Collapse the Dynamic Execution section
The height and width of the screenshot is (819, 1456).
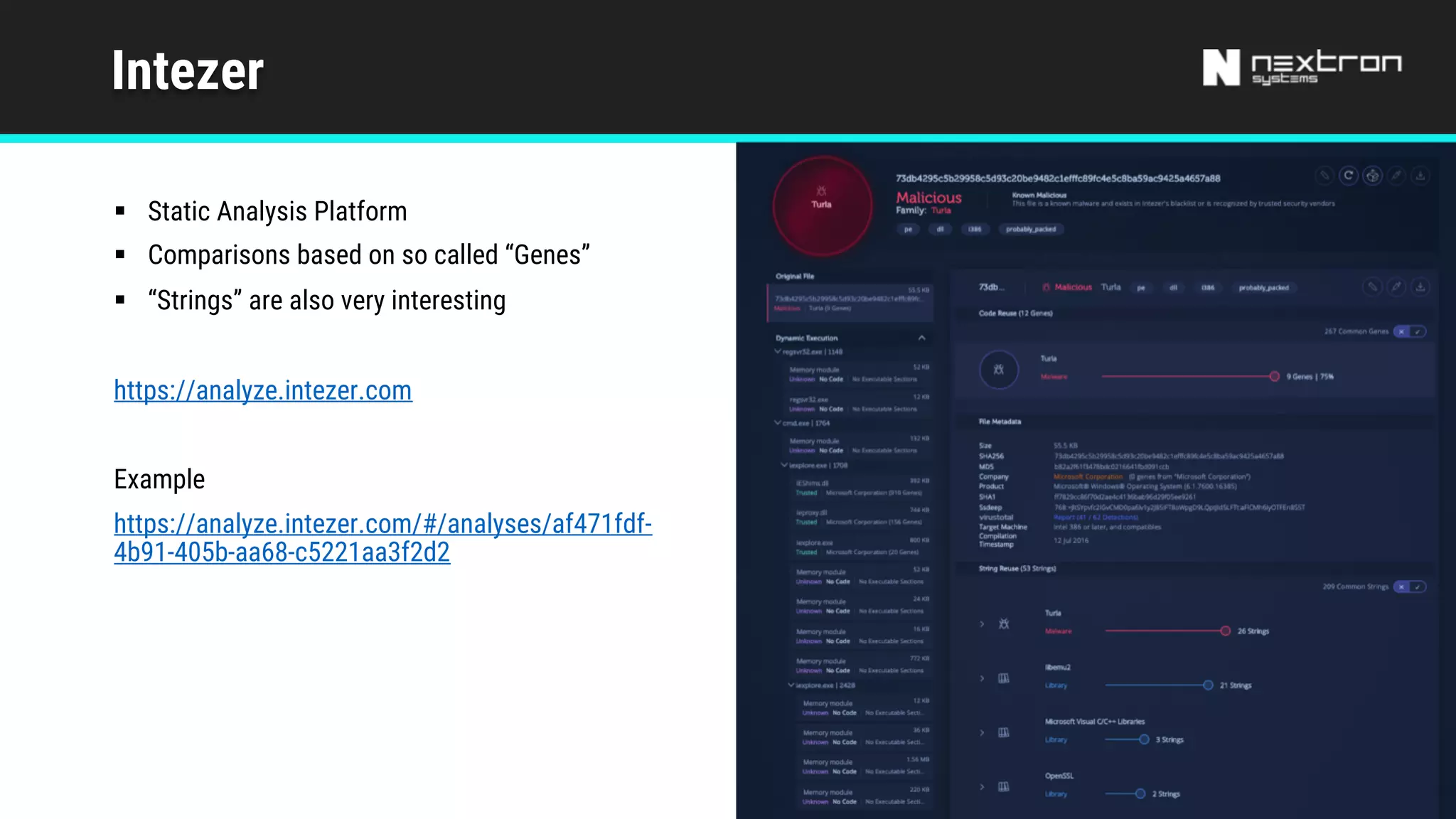922,338
